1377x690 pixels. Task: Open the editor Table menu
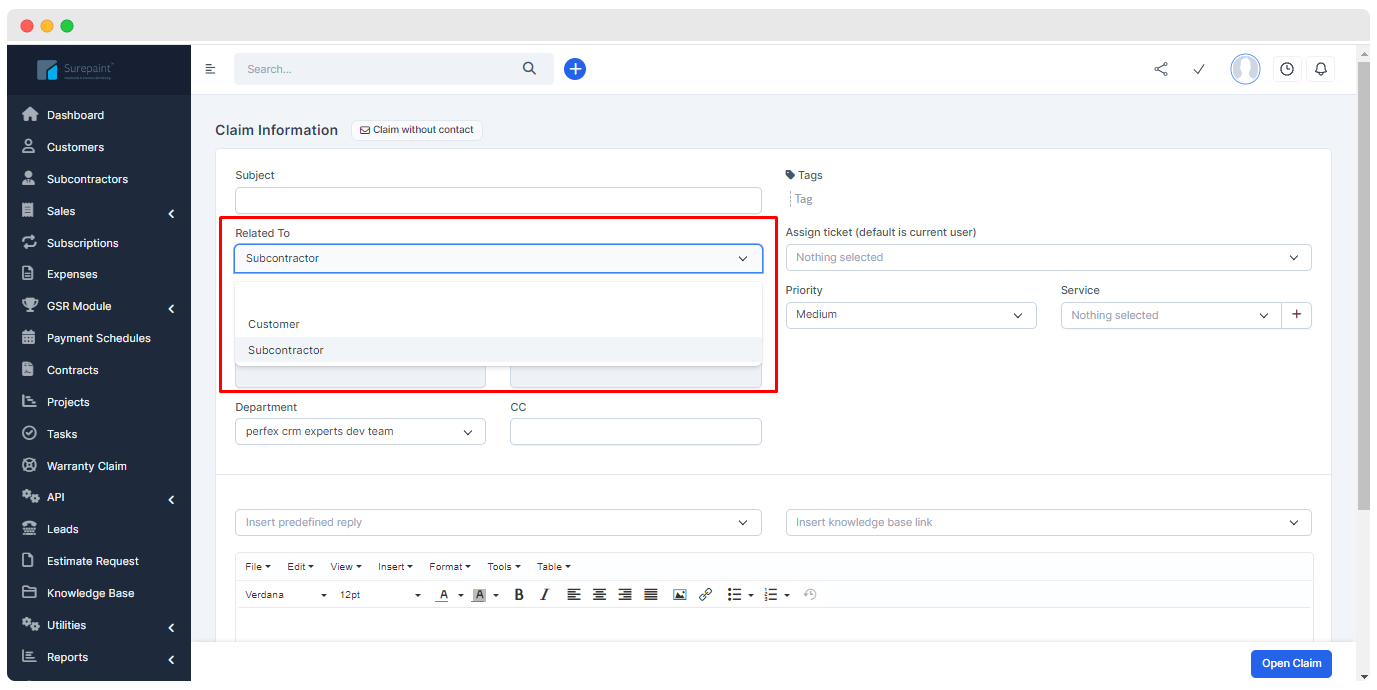pyautogui.click(x=554, y=567)
